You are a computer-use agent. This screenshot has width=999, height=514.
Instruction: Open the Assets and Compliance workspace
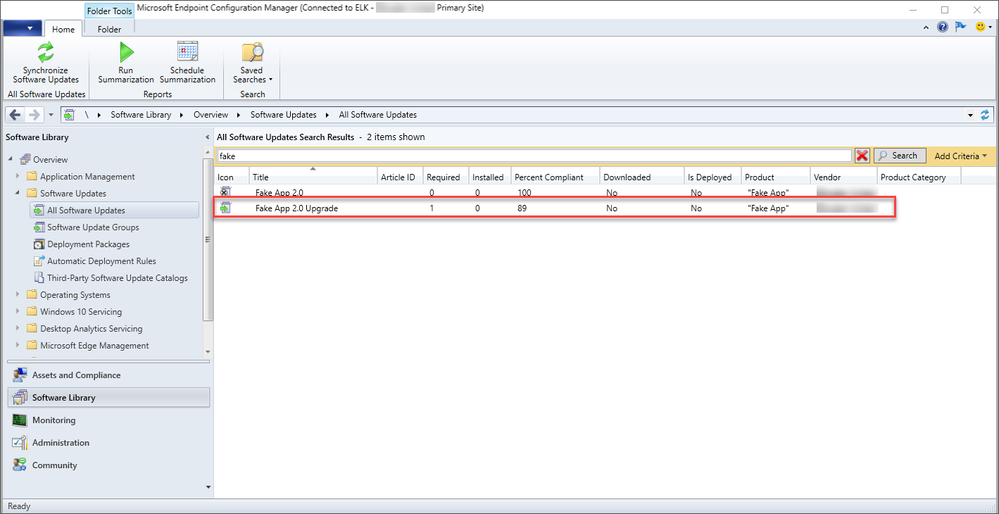click(x=108, y=375)
